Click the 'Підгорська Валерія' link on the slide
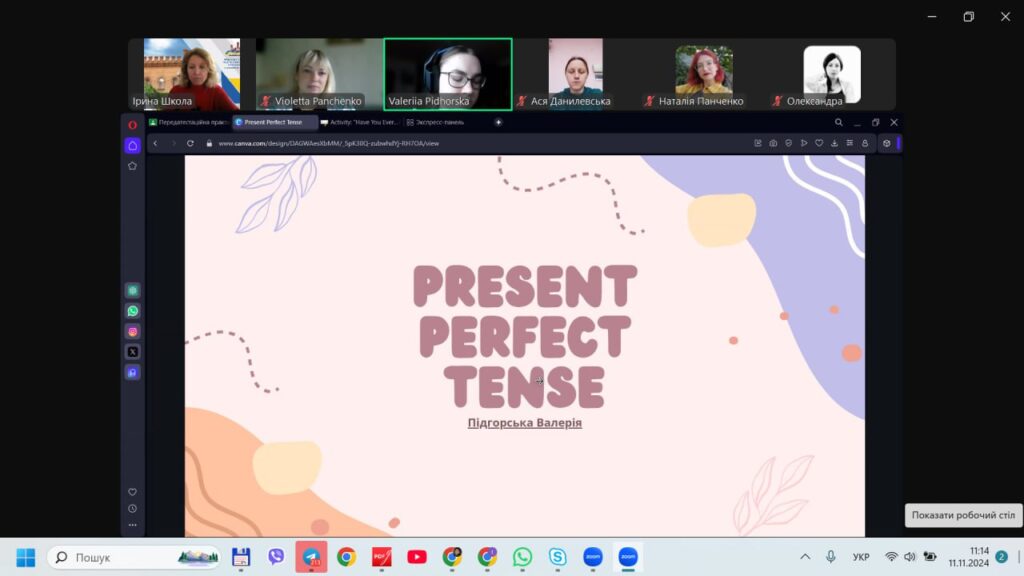The width and height of the screenshot is (1024, 576). (524, 423)
